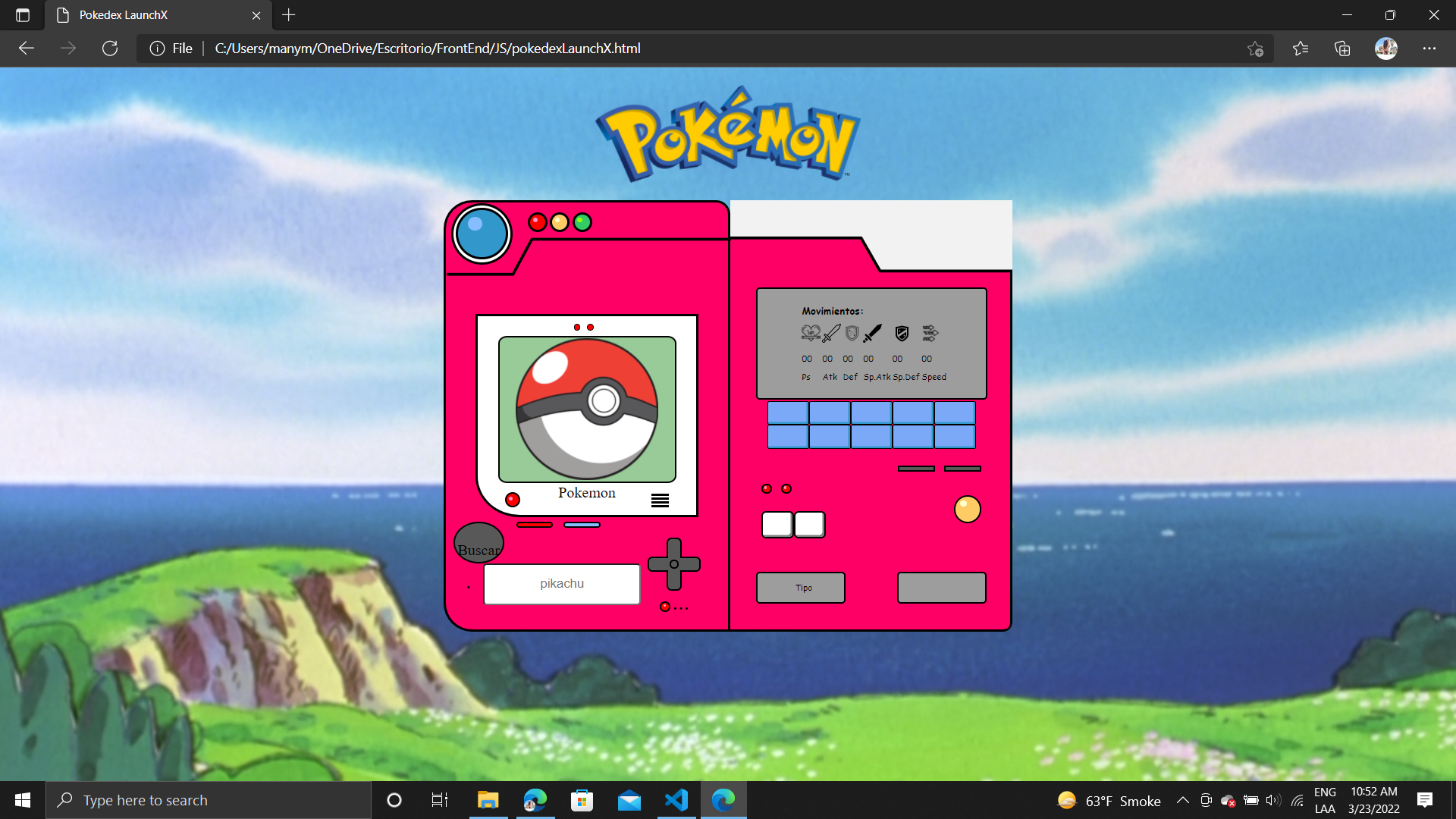Click the small green indicator light
1456x819 pixels.
pos(582,222)
